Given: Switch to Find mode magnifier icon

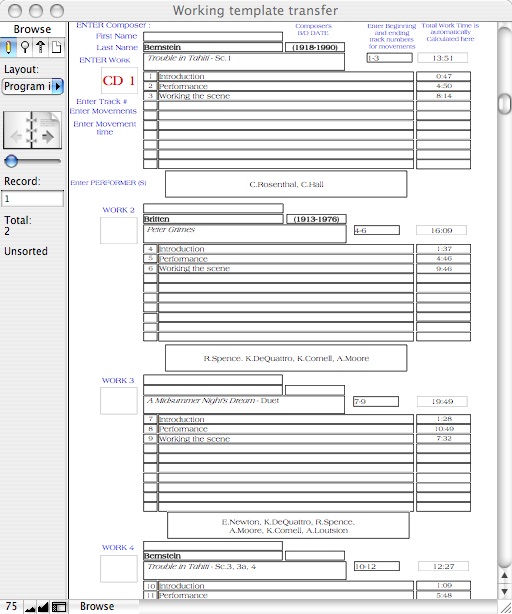Looking at the screenshot, I should pyautogui.click(x=25, y=47).
